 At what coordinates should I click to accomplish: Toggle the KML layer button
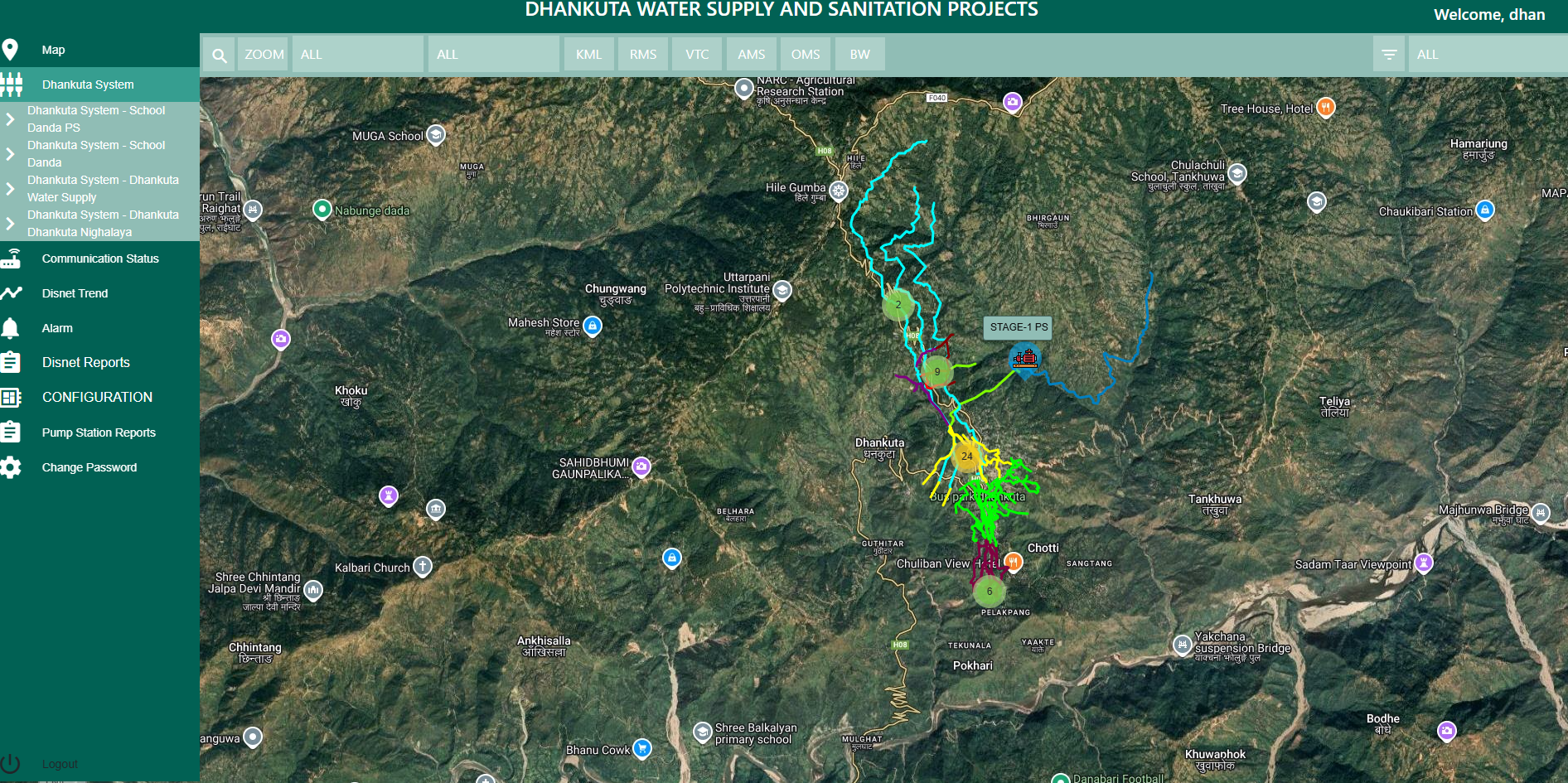pyautogui.click(x=588, y=55)
